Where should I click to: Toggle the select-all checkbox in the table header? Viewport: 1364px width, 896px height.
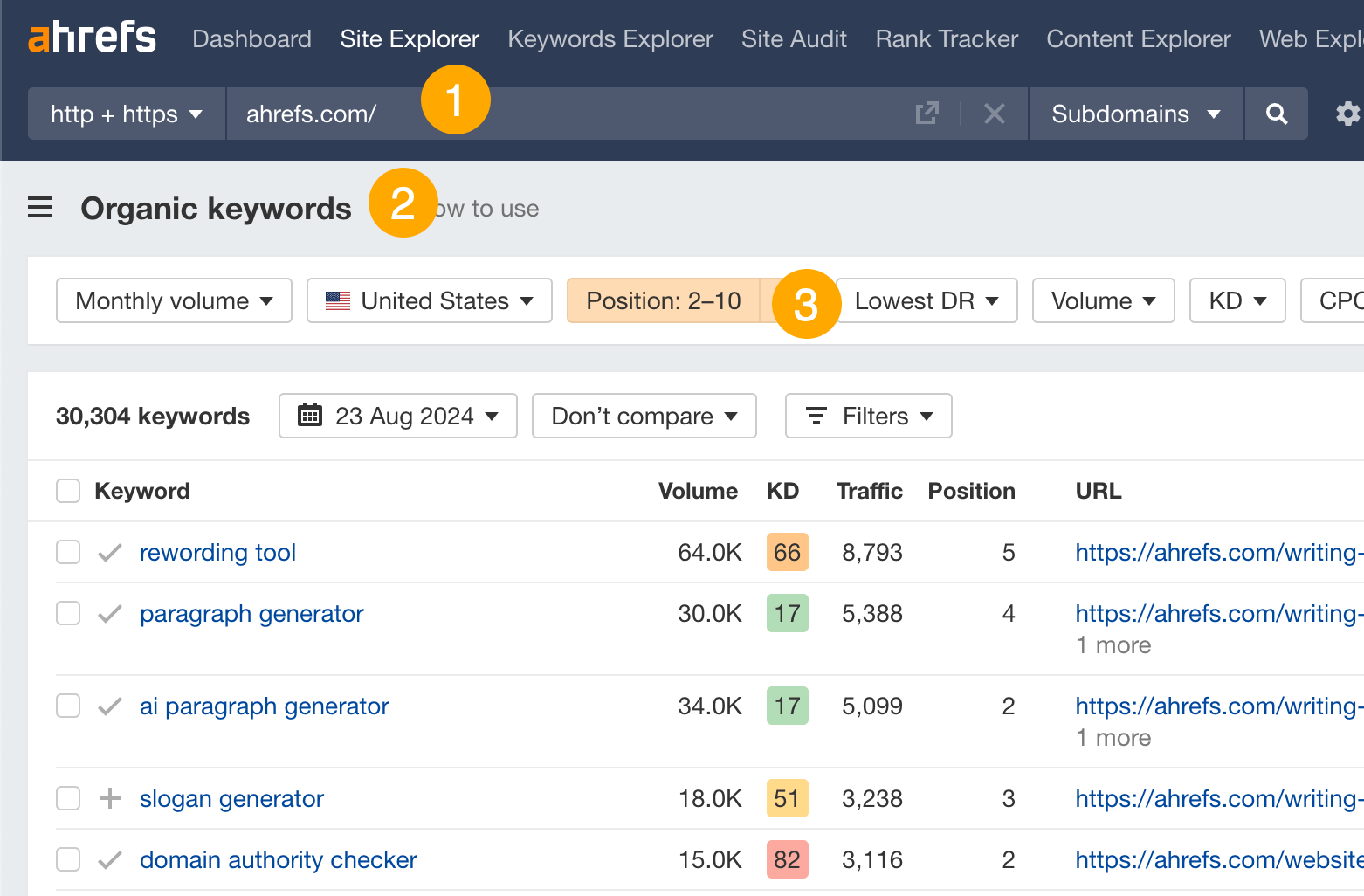pyautogui.click(x=67, y=491)
